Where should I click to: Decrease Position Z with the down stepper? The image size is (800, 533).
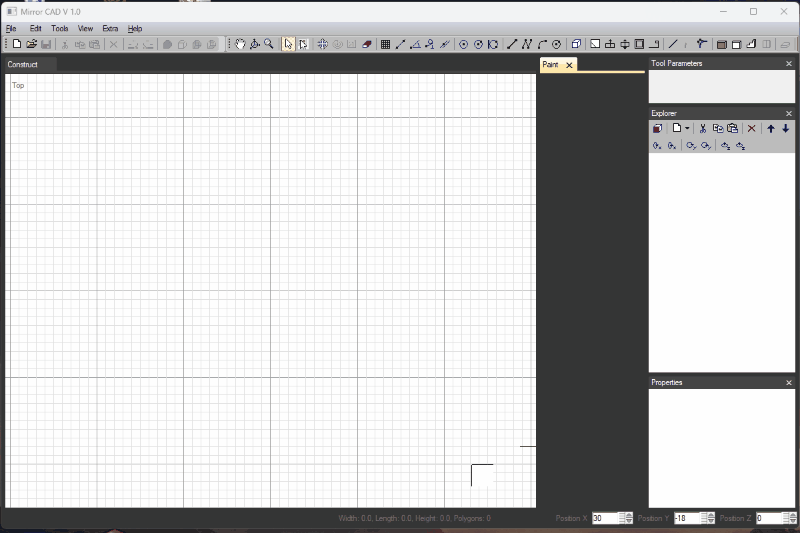click(790, 522)
